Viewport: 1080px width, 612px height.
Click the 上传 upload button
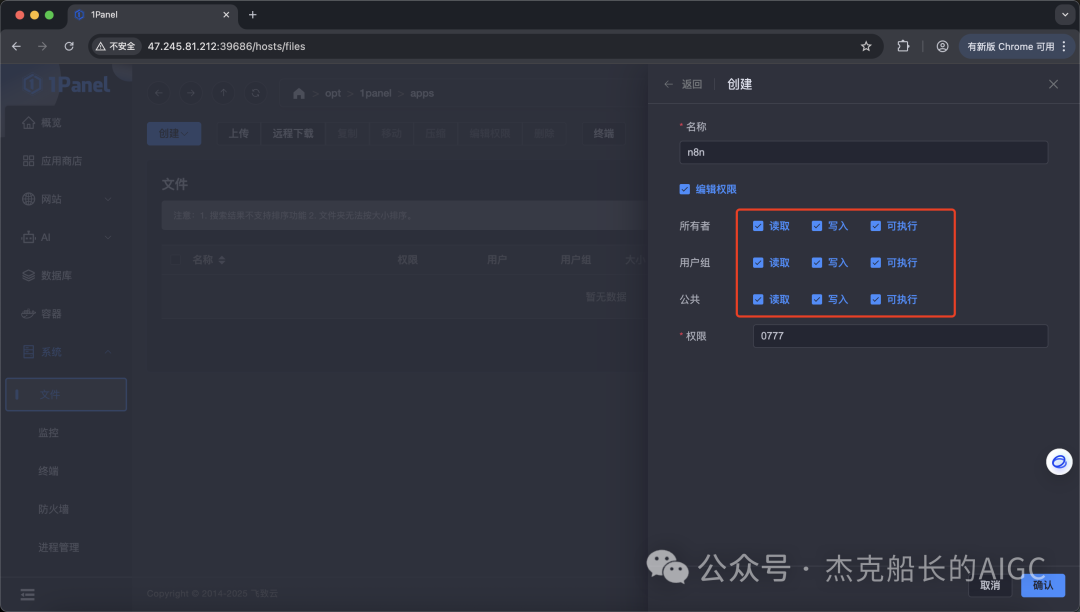point(239,134)
